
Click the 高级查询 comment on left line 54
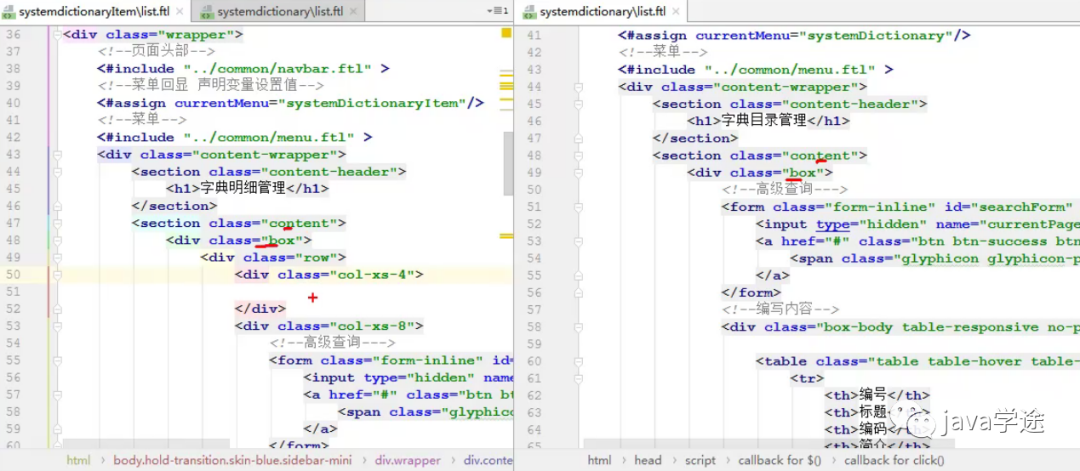click(x=333, y=343)
